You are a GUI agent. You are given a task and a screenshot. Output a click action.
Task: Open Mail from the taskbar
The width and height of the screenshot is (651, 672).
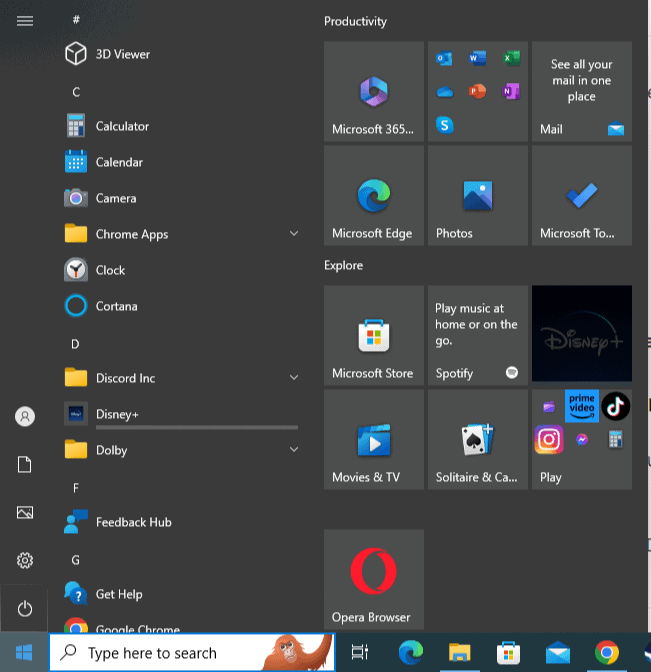click(557, 652)
